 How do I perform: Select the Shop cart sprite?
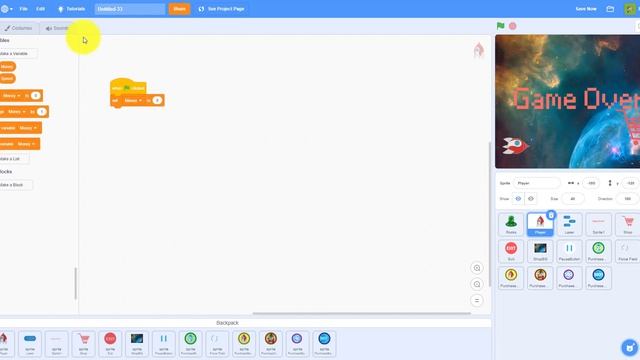[628, 224]
